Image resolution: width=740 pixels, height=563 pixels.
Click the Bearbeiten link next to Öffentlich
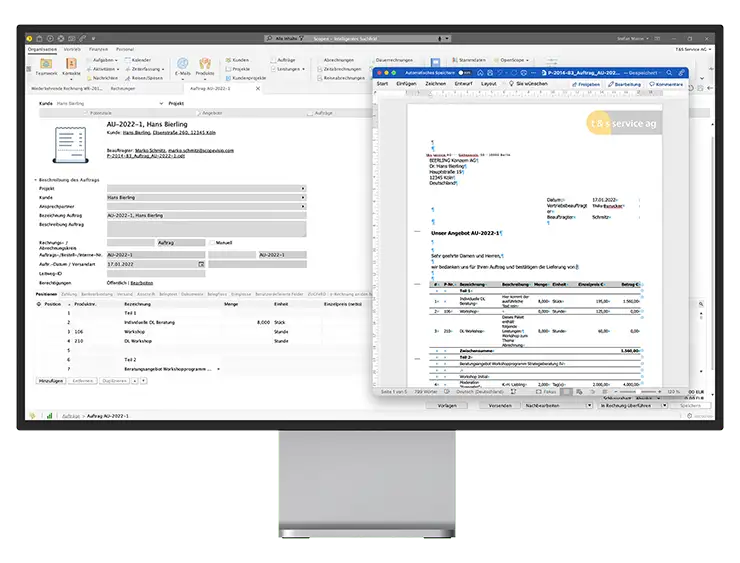pos(142,283)
